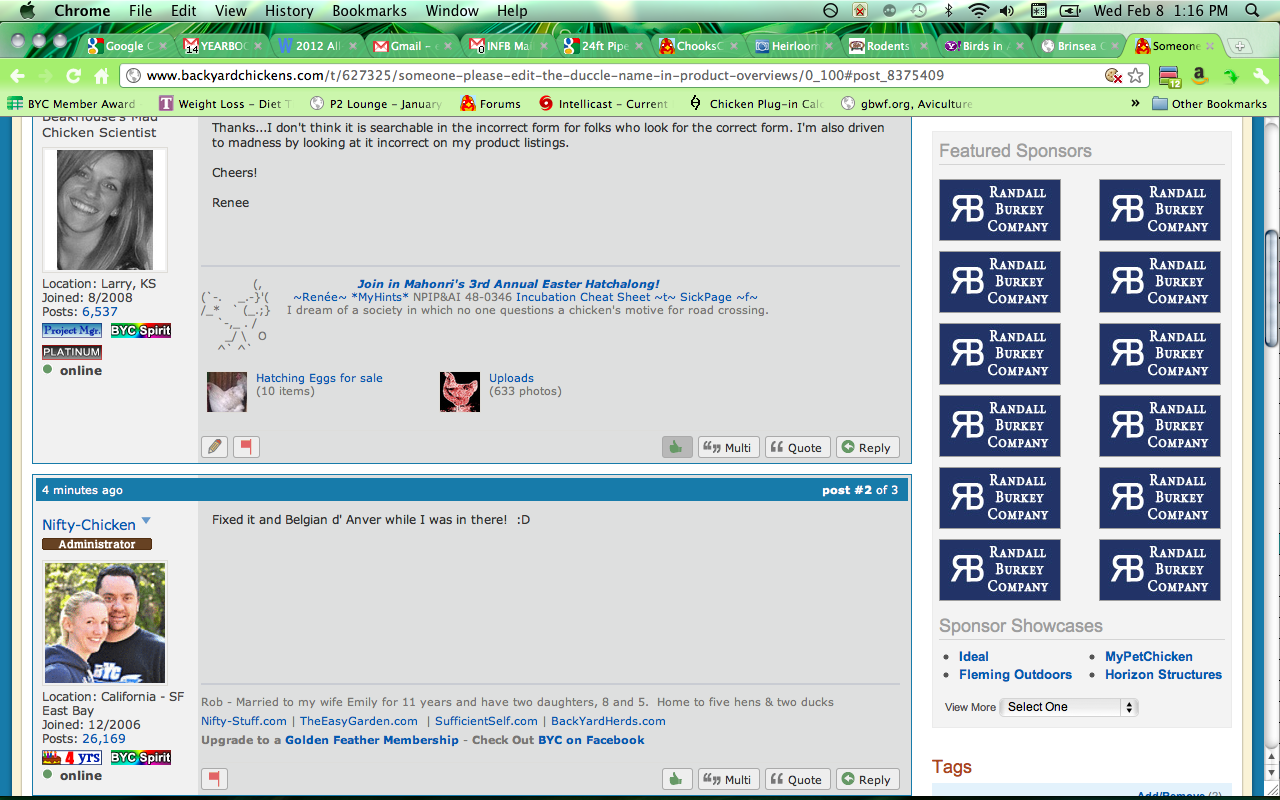Expand the bookmarks bar overflow chevron
Screen dimensions: 1280x800
click(1135, 103)
